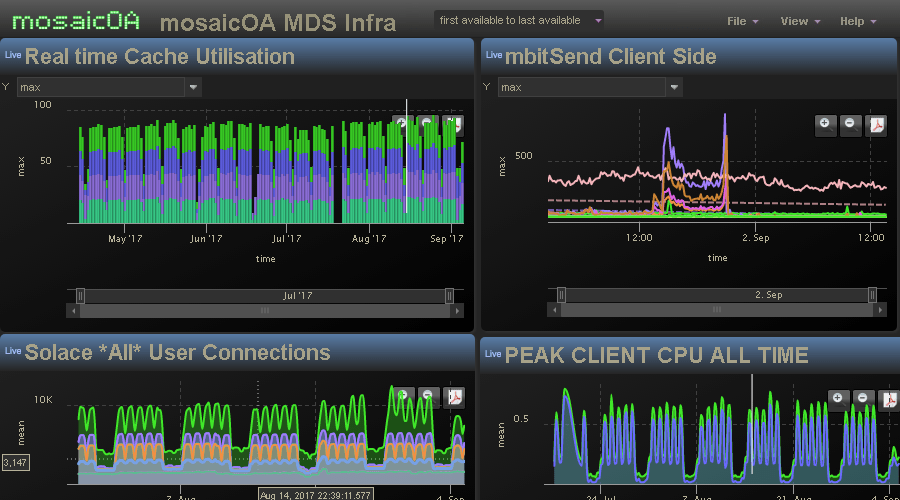Click the right range handle of mbitSend navigator

(x=872, y=295)
